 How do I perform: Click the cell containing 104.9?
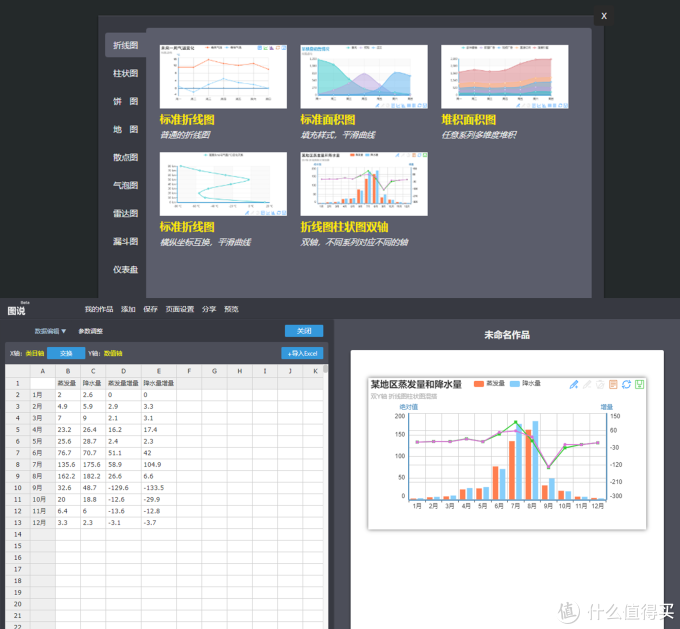point(159,464)
